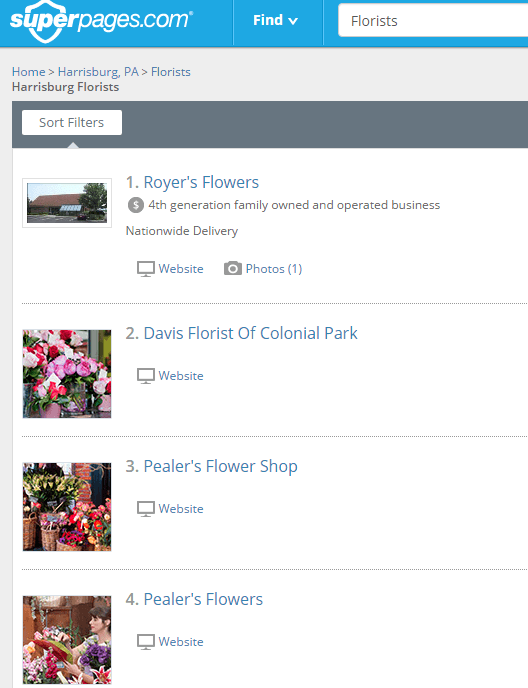Click the camera icon for Royer's Flowers photos
This screenshot has height=688, width=528.
coord(233,269)
